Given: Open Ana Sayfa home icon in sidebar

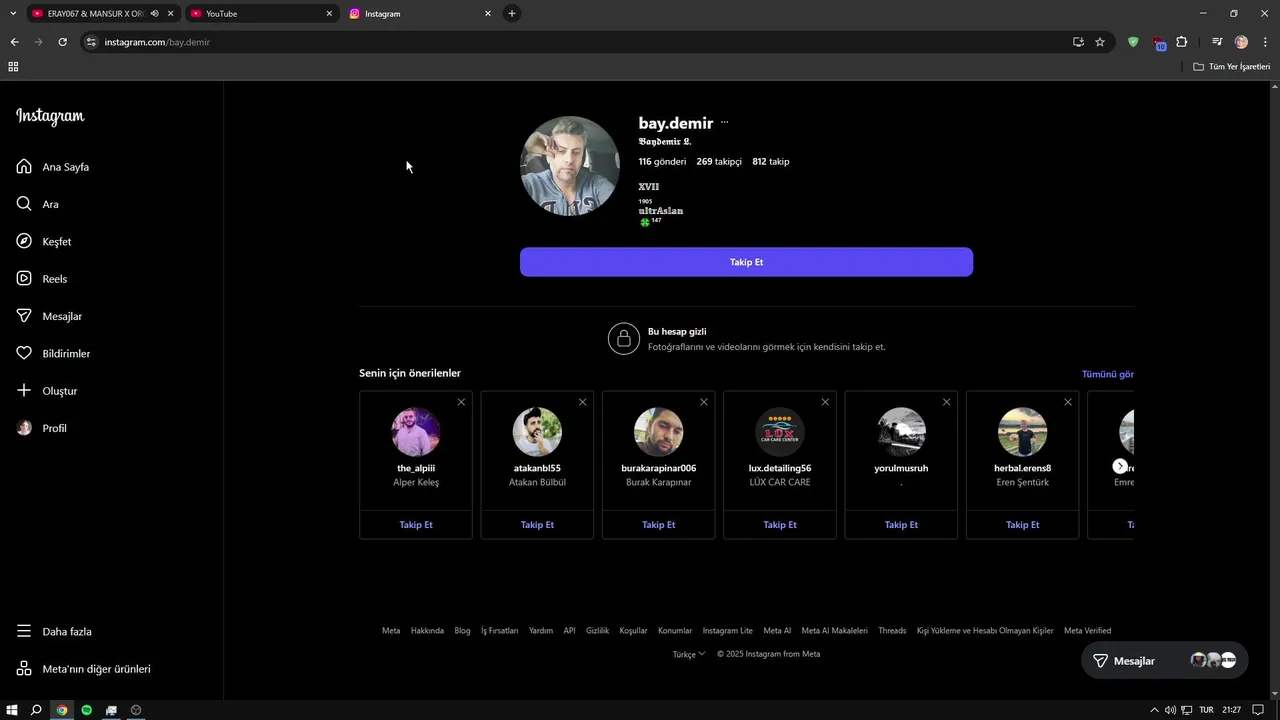Looking at the screenshot, I should pyautogui.click(x=24, y=166).
